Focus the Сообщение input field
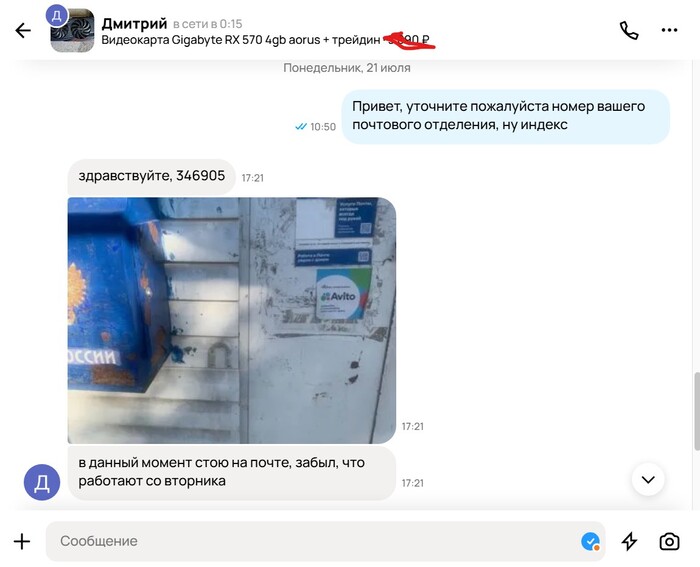700x567 pixels. point(325,542)
